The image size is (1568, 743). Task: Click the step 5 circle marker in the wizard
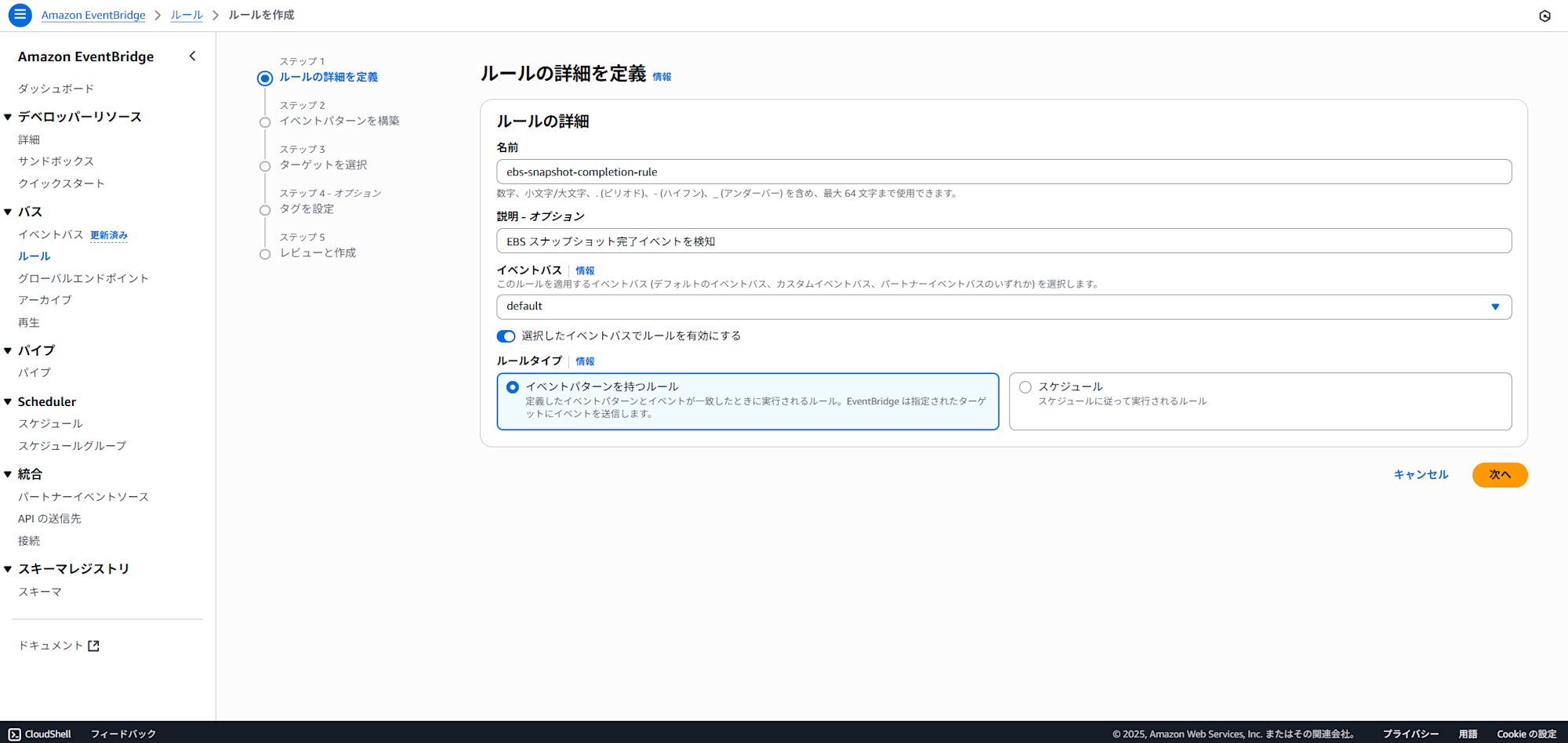(265, 253)
